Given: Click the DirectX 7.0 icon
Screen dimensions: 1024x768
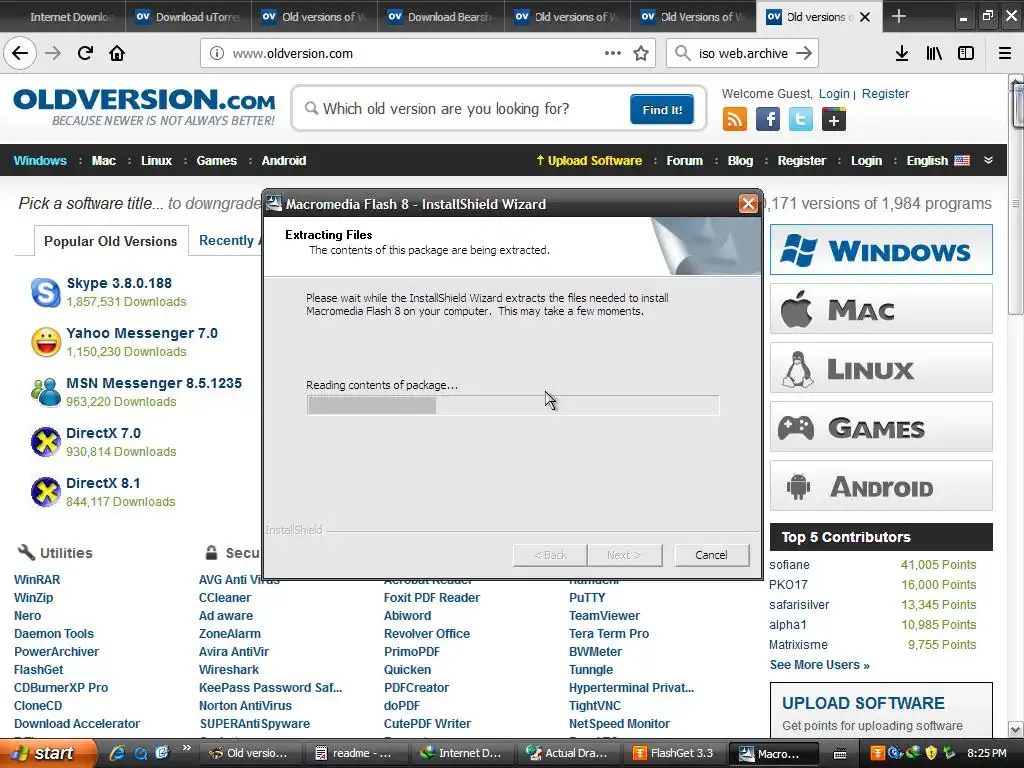Looking at the screenshot, I should click(x=46, y=442).
